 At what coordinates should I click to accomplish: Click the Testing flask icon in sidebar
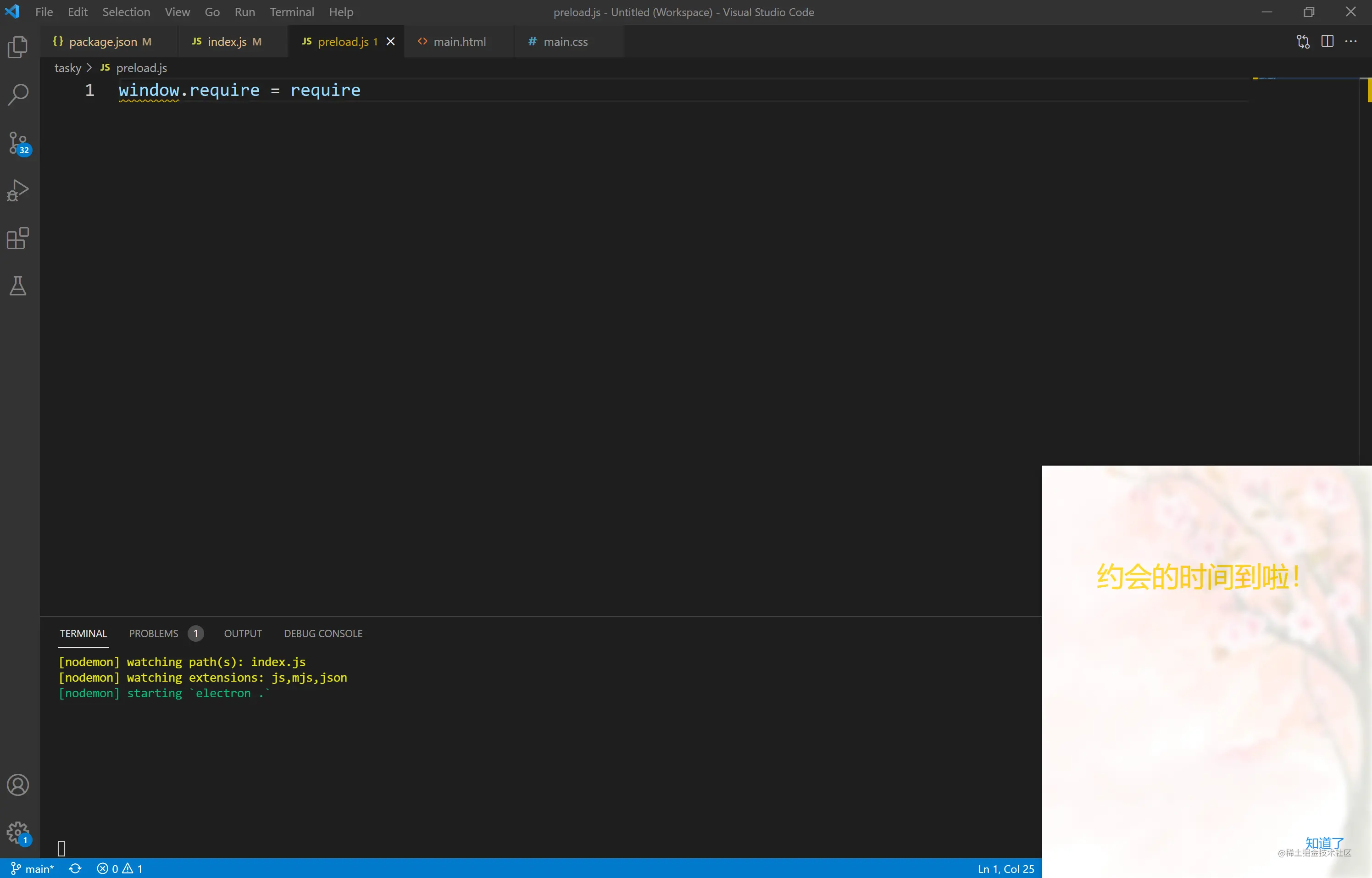(x=19, y=286)
